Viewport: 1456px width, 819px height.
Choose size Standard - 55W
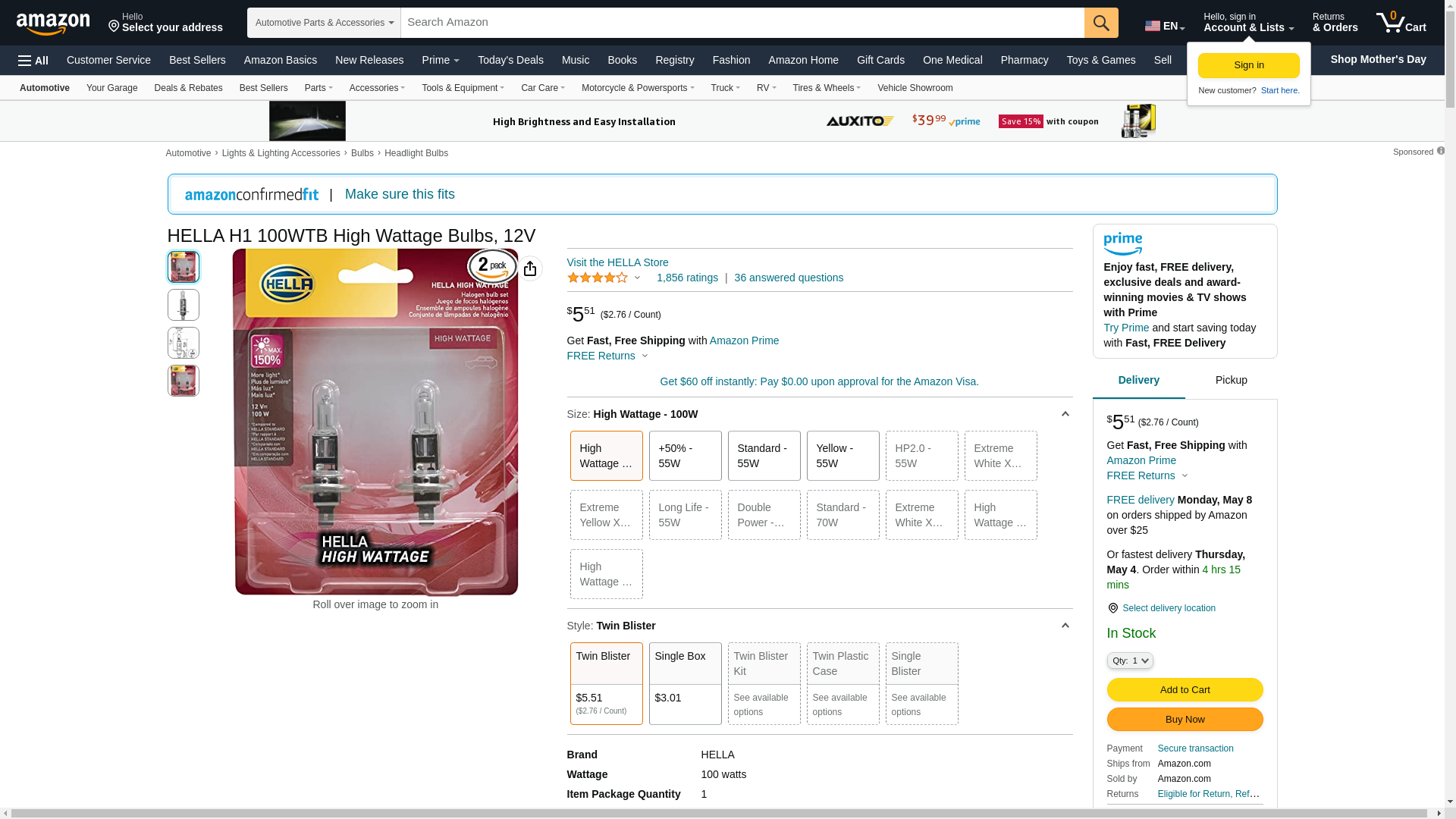tap(764, 456)
